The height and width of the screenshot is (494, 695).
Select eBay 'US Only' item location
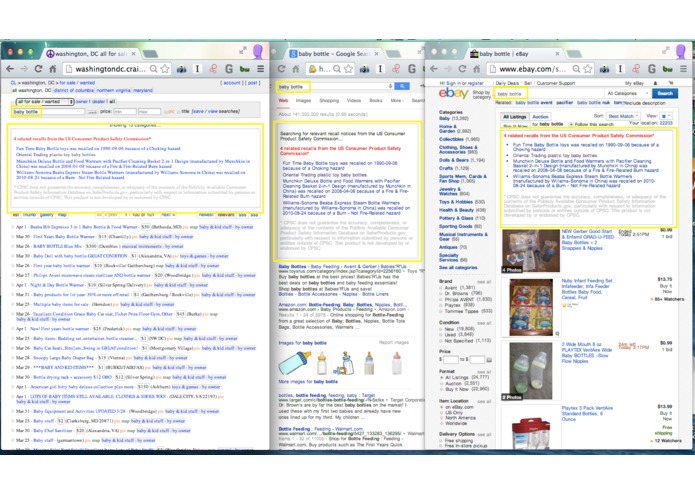click(441, 412)
